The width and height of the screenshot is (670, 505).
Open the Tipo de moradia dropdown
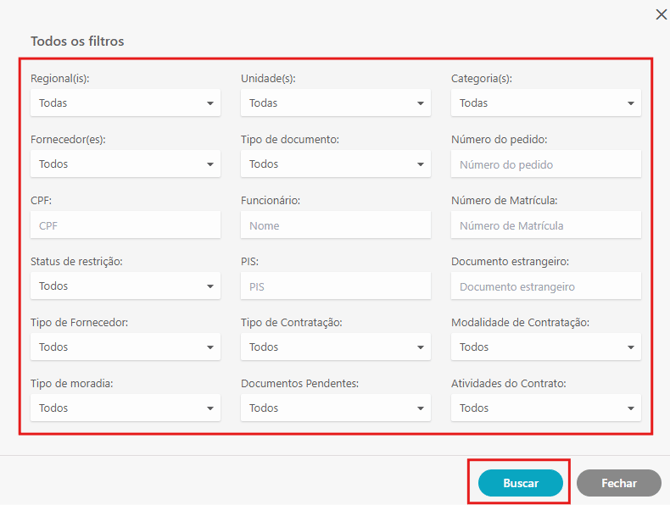[125, 408]
